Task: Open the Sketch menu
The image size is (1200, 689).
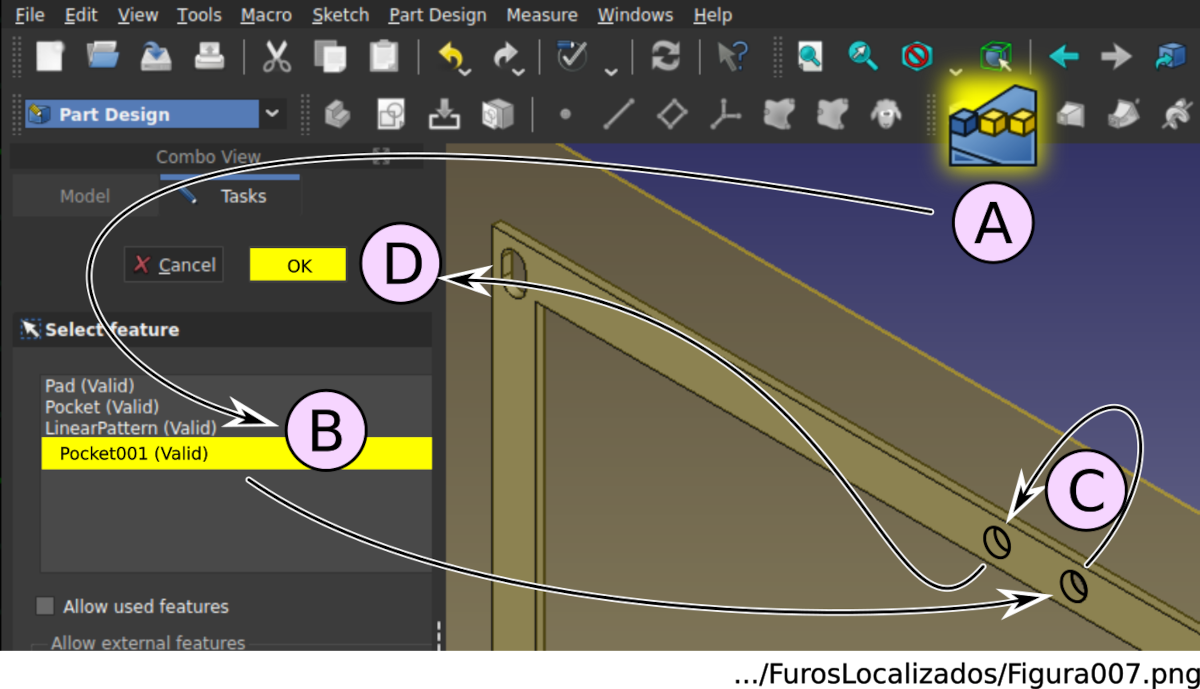Action: [x=340, y=15]
